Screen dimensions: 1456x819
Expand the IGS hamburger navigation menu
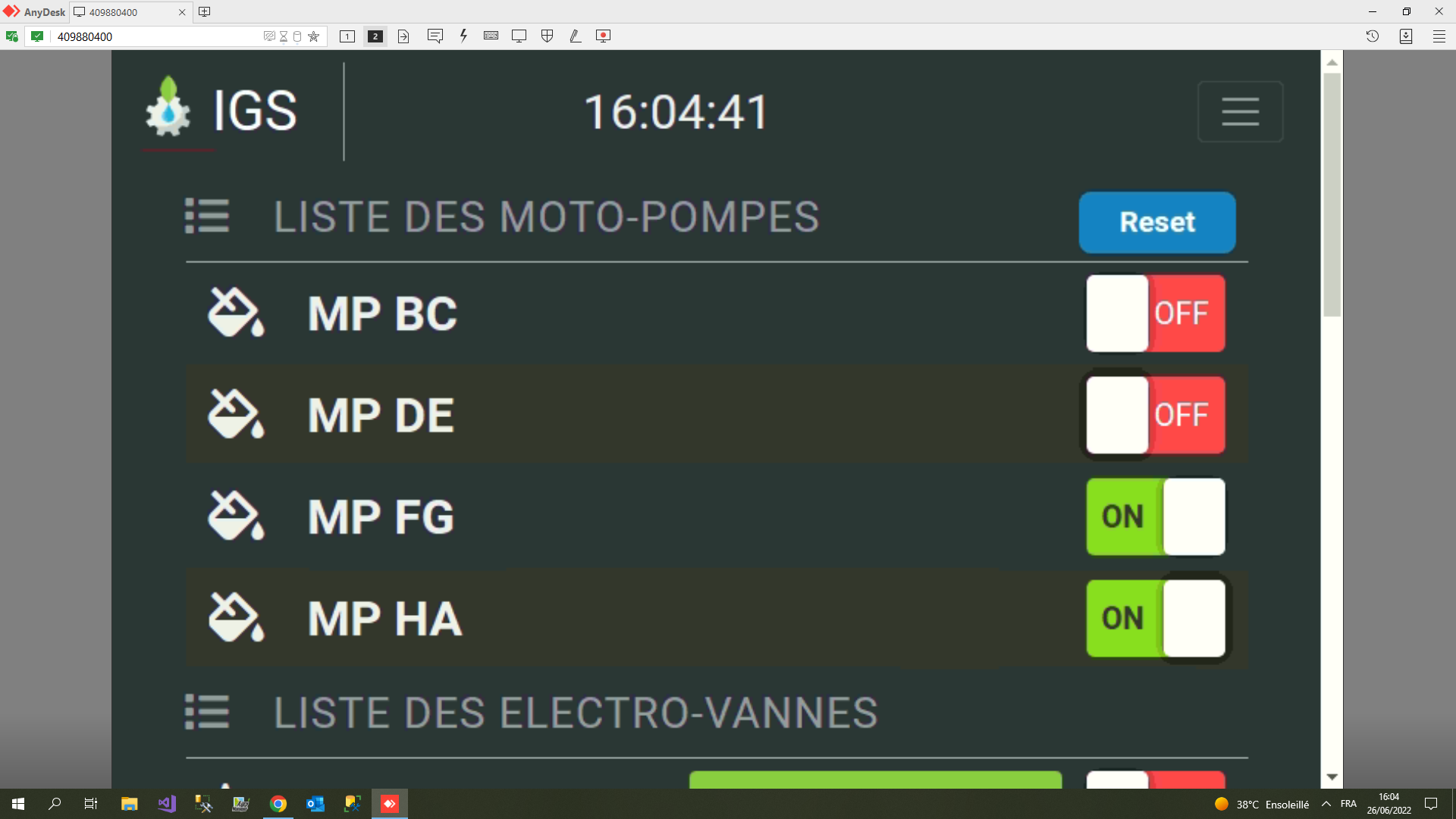coord(1240,111)
